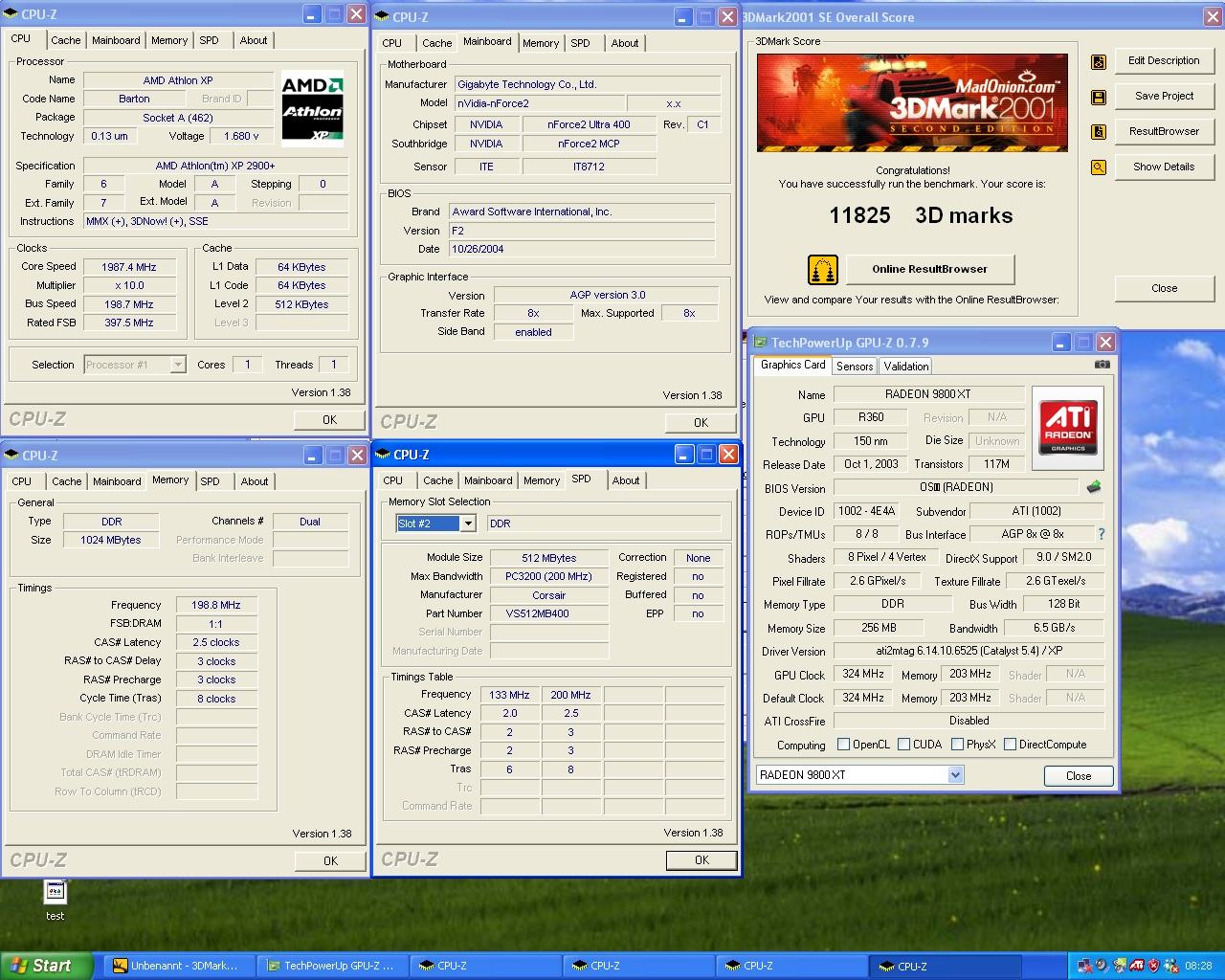Screen dimensions: 1225x980
Task: Click the floppy icon beside Save Project
Action: click(1099, 97)
